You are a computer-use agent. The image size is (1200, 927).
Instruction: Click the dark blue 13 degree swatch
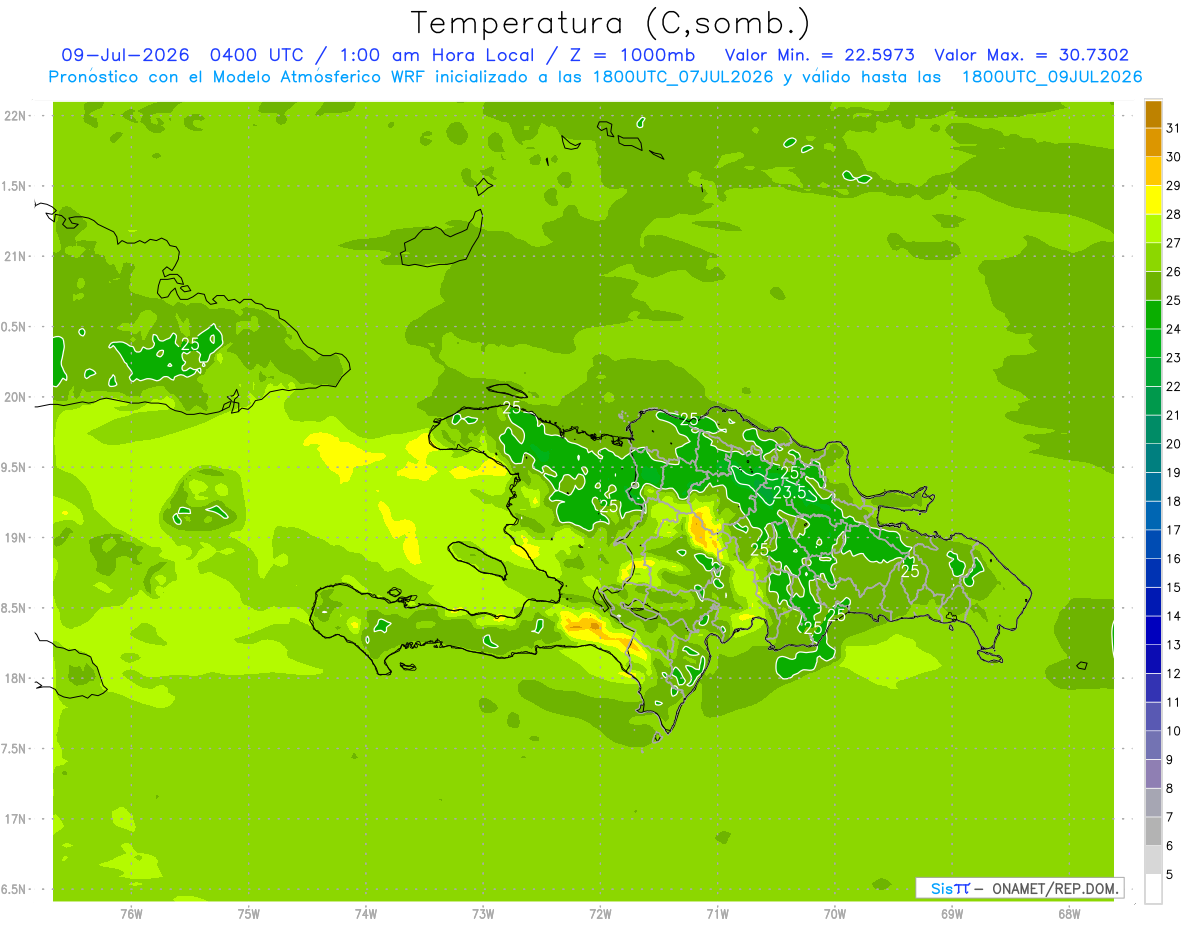tap(1153, 630)
